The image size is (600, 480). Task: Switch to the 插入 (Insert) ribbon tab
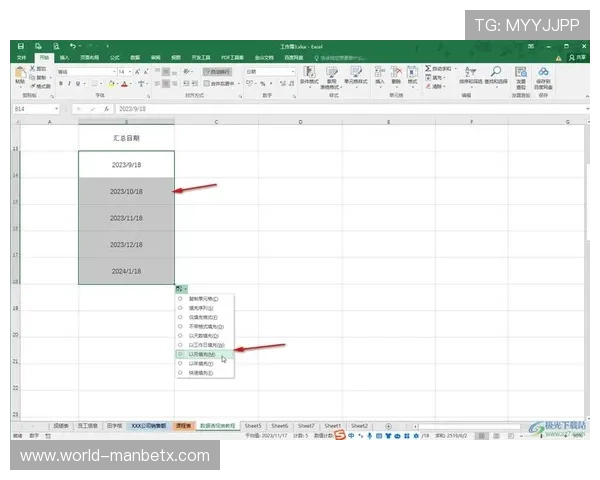[65, 58]
